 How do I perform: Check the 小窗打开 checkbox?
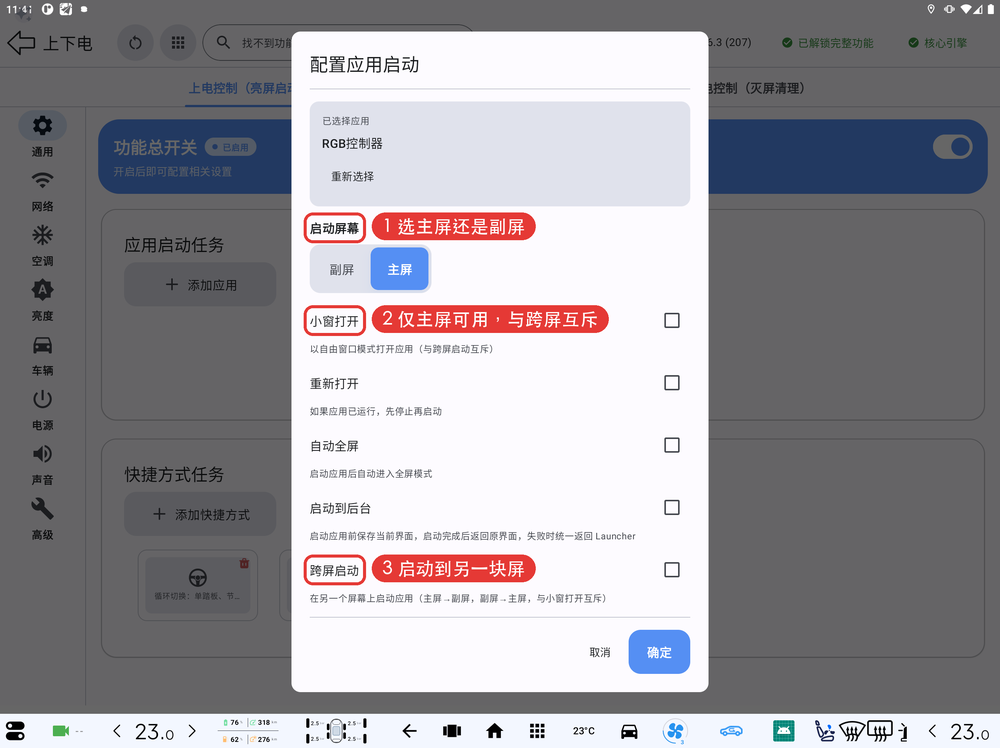672,320
